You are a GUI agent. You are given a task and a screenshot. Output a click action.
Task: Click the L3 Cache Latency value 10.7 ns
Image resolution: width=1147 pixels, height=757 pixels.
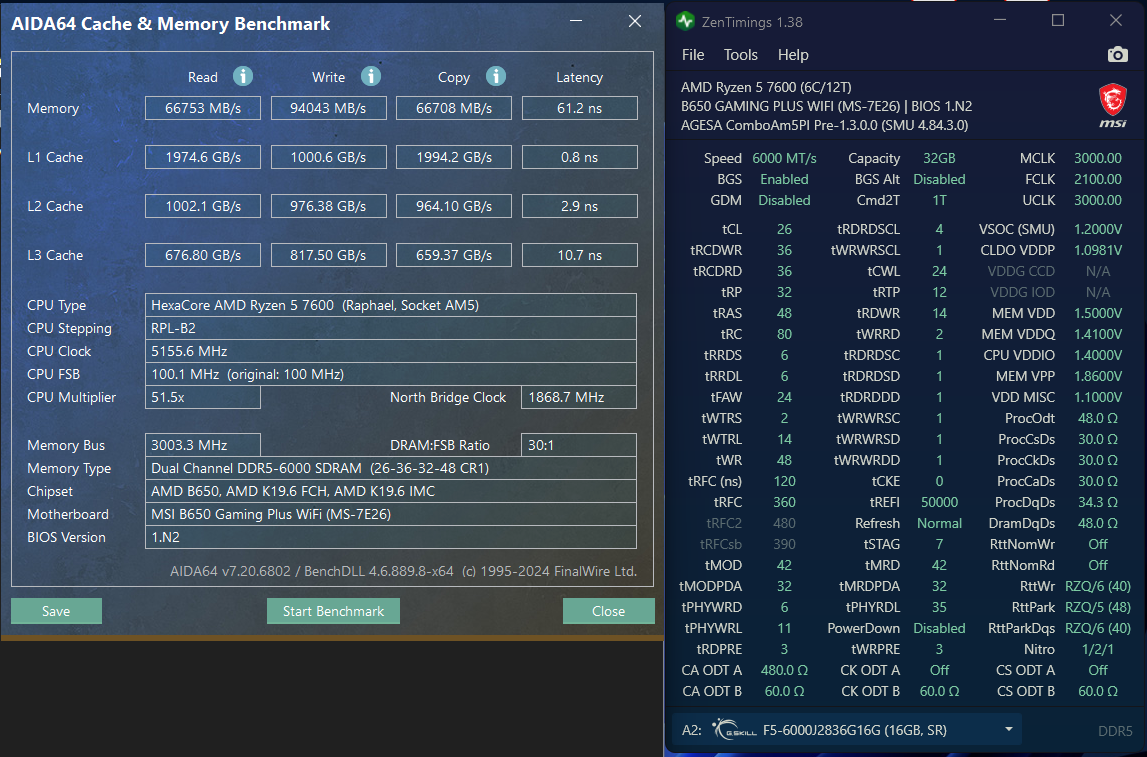pos(579,255)
